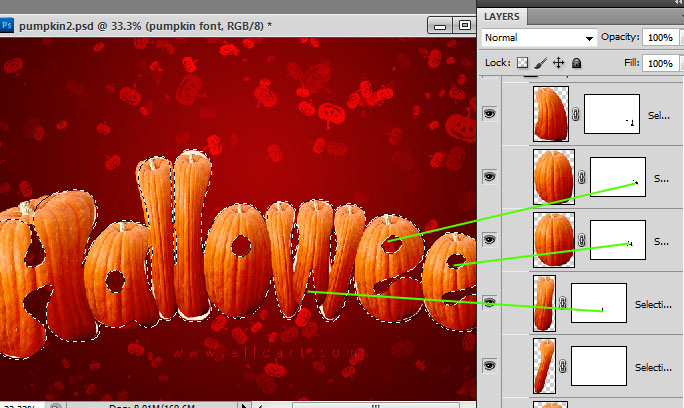Viewport: 684px width, 408px height.
Task: Click chain link icon on third pumpkin layer
Action: point(581,240)
